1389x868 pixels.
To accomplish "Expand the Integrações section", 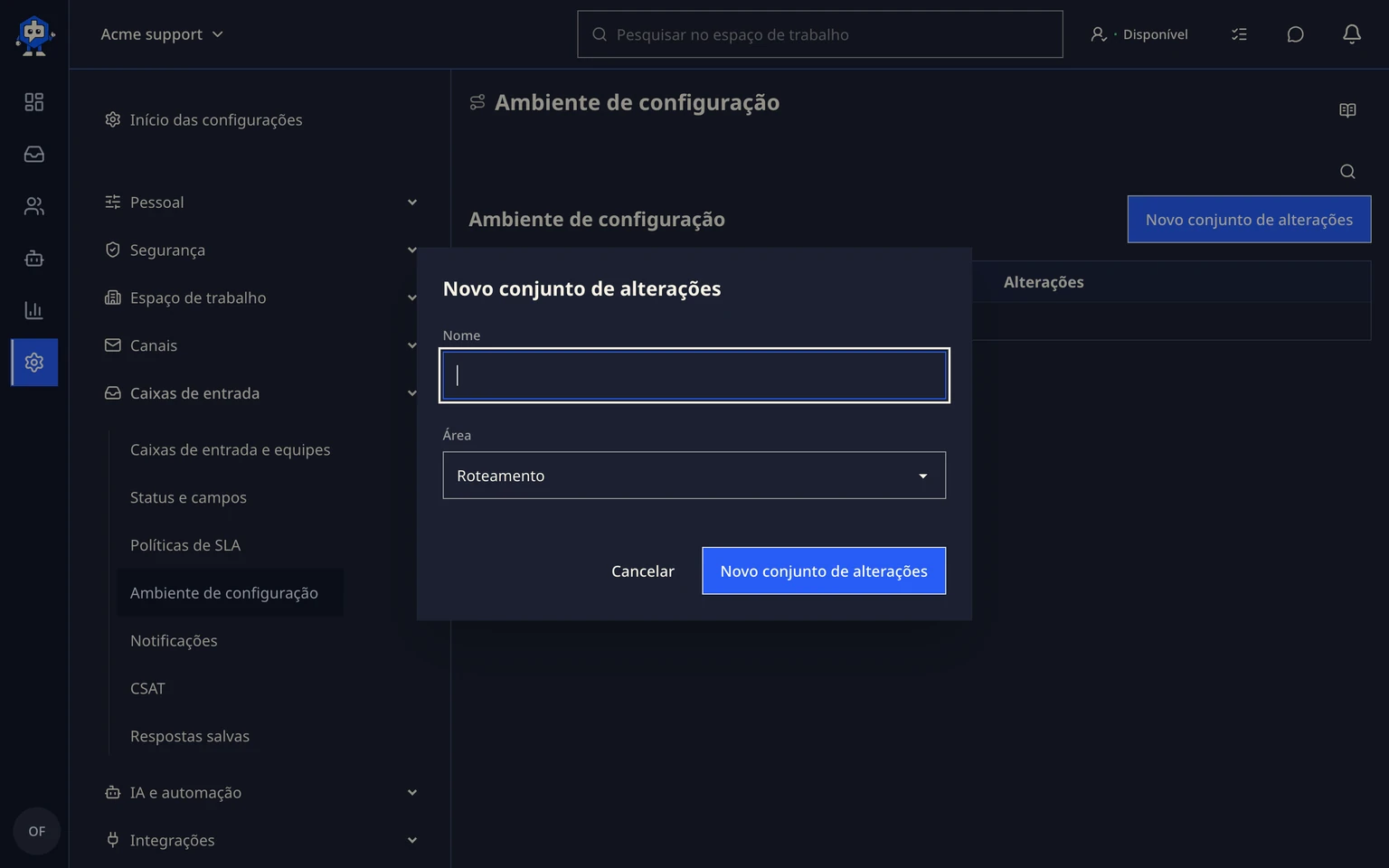I will point(261,841).
